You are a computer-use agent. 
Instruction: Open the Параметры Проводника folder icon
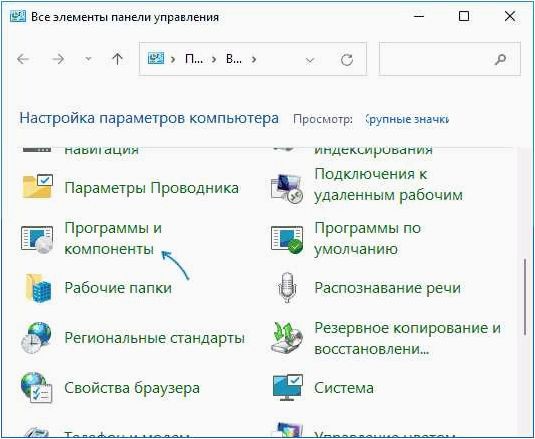pos(38,186)
